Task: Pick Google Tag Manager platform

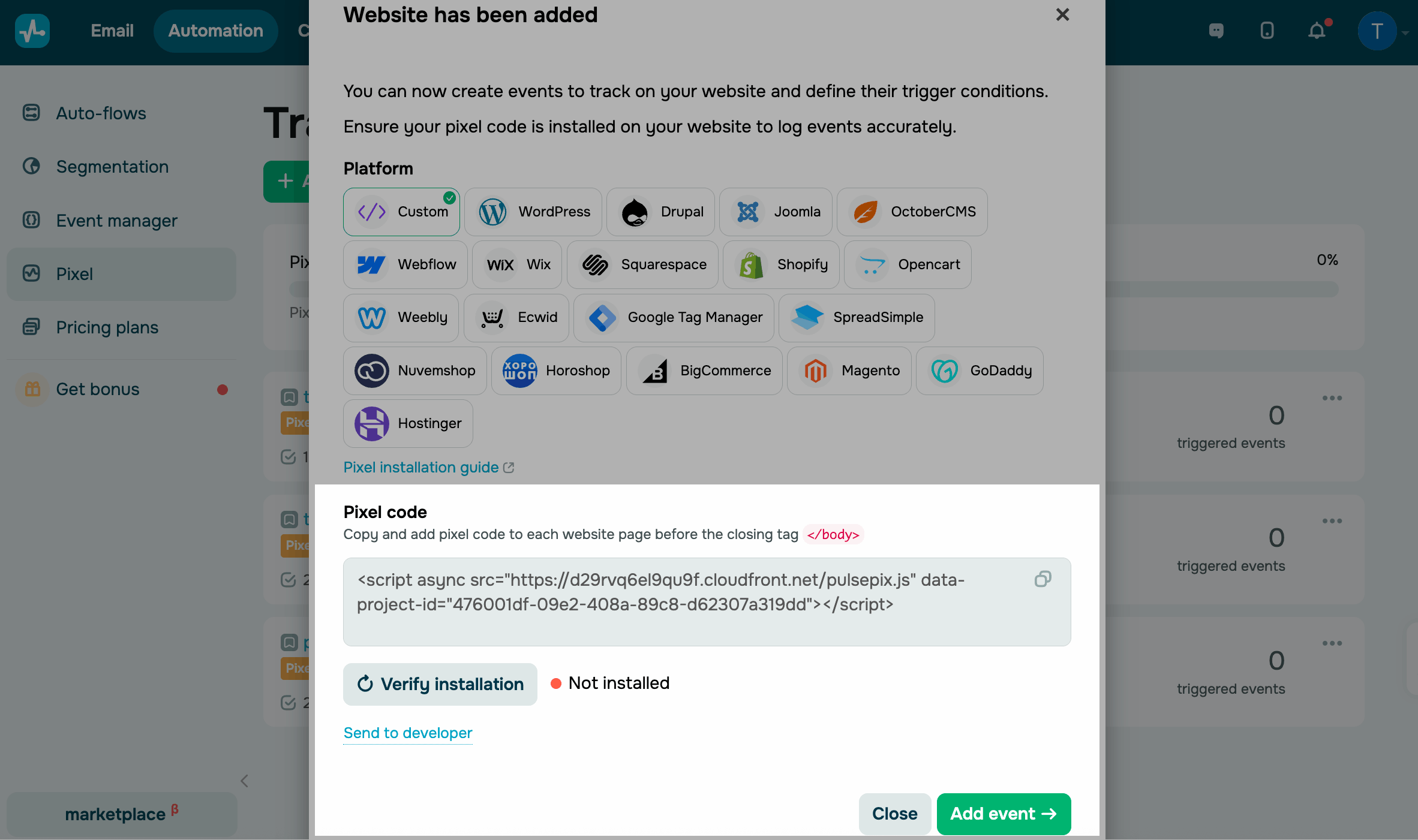Action: [674, 318]
